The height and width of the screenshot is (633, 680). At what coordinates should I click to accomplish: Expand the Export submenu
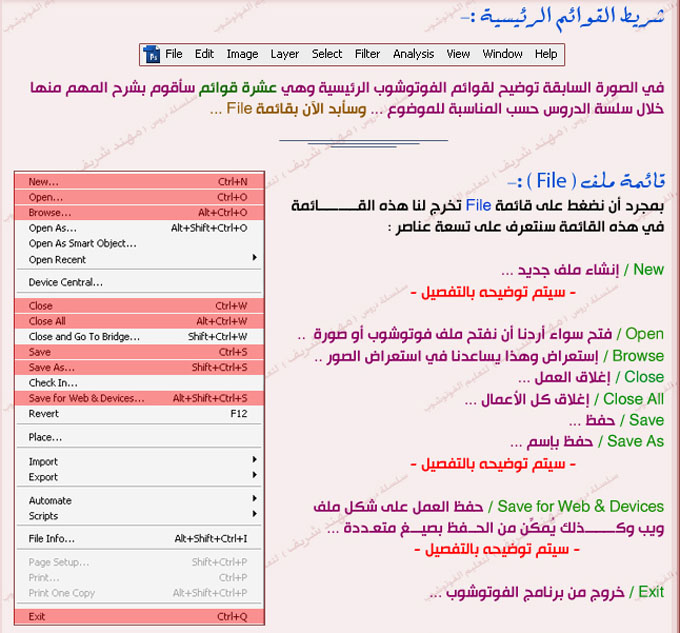click(139, 477)
